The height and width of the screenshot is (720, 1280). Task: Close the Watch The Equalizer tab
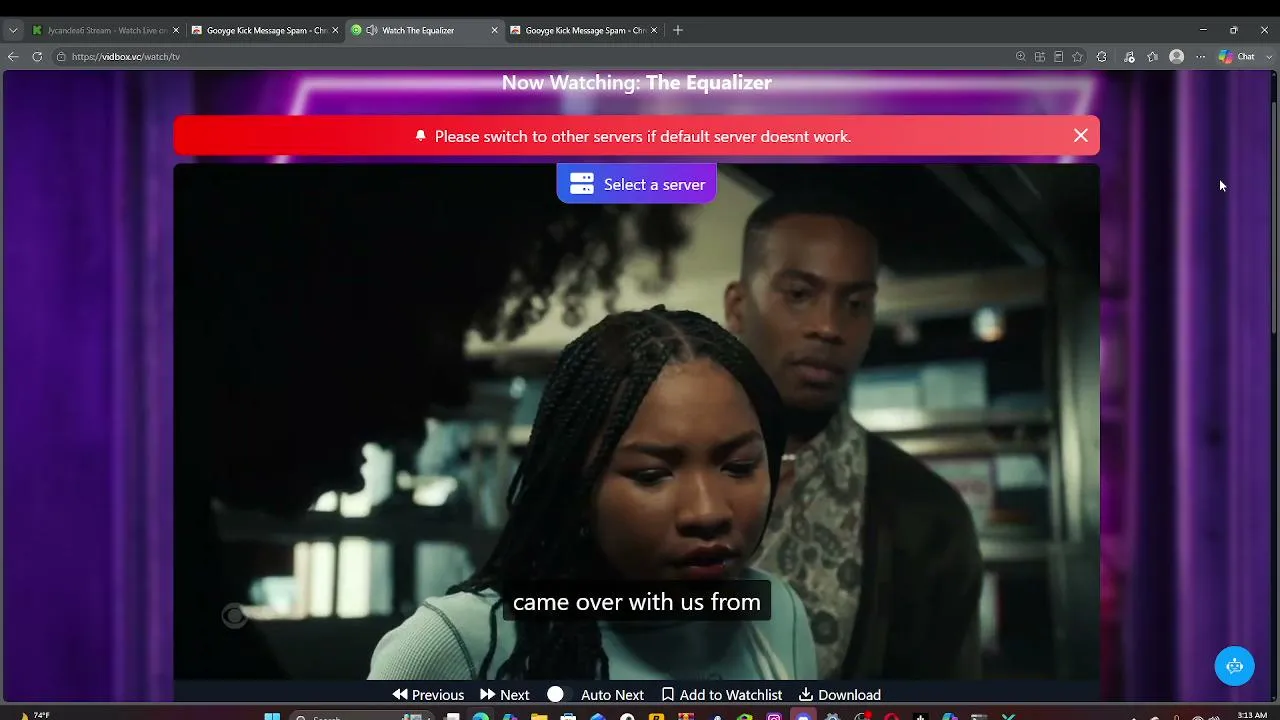point(494,30)
